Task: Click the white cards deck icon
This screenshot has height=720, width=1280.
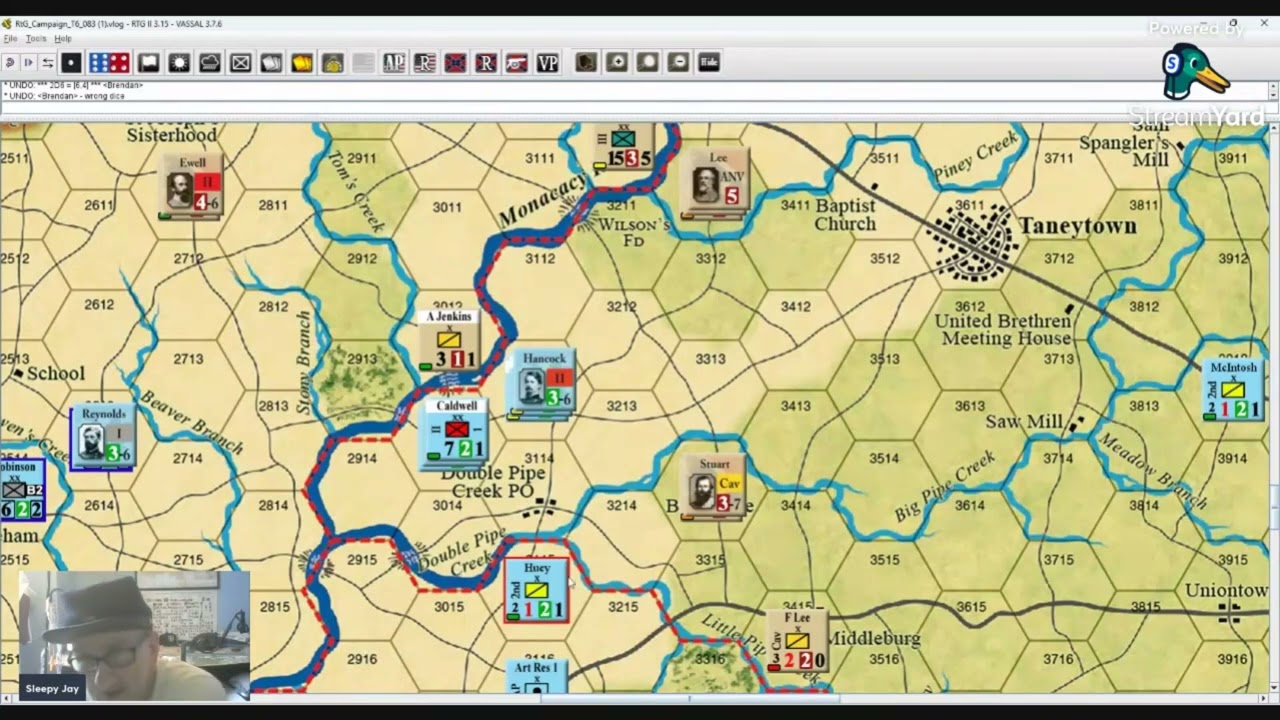Action: pyautogui.click(x=271, y=63)
